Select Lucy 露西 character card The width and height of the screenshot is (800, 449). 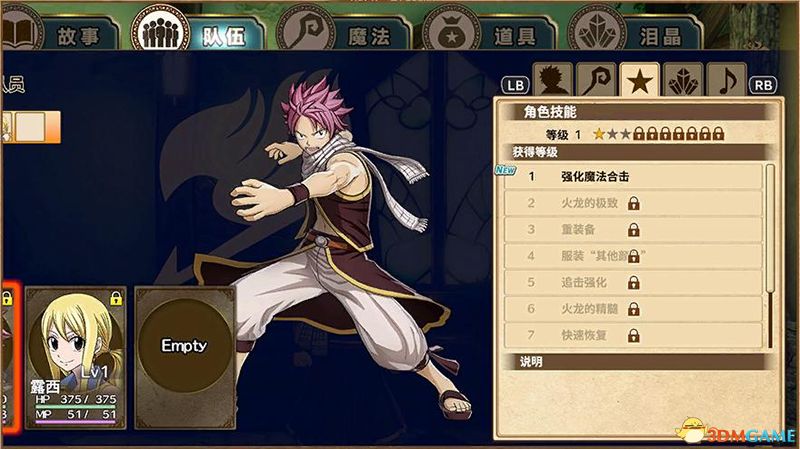(76, 357)
